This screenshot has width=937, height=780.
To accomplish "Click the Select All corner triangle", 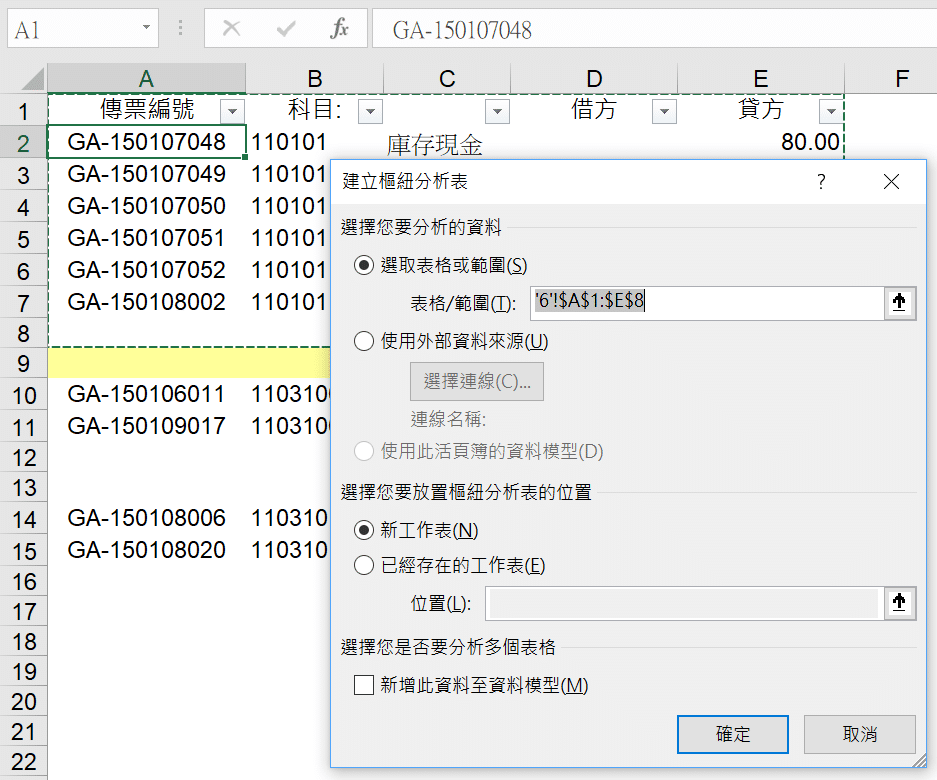I will pyautogui.click(x=30, y=78).
